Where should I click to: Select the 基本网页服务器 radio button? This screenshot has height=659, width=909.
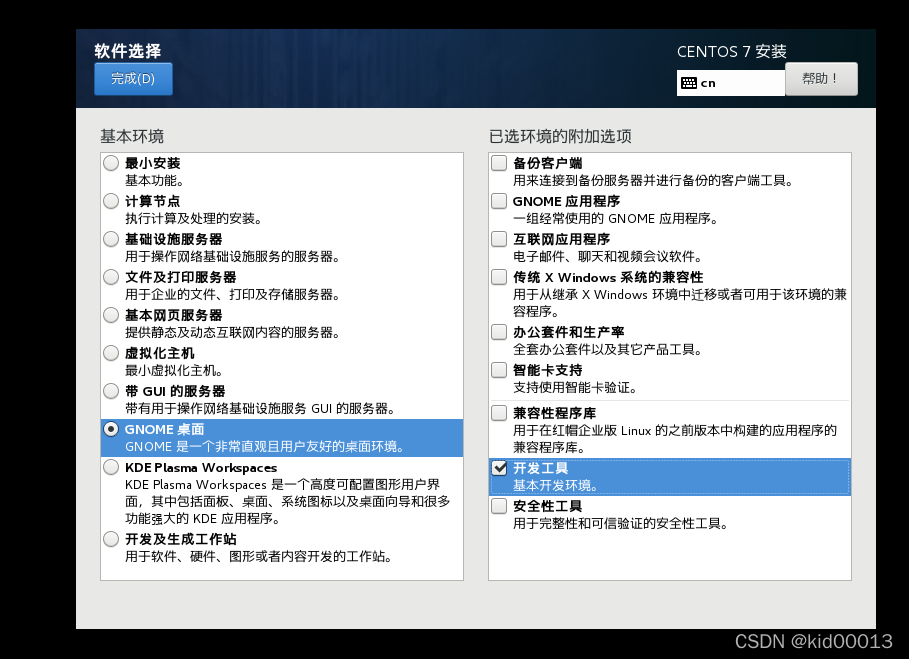click(x=111, y=315)
